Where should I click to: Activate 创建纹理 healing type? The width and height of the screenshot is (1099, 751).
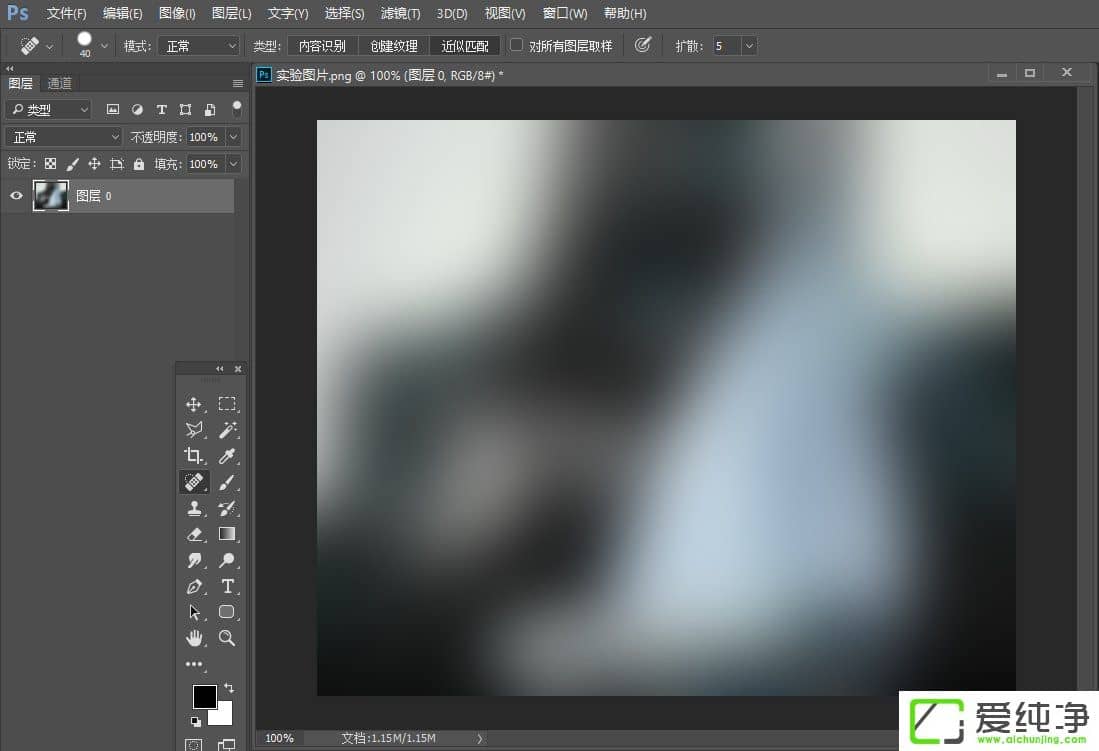392,45
